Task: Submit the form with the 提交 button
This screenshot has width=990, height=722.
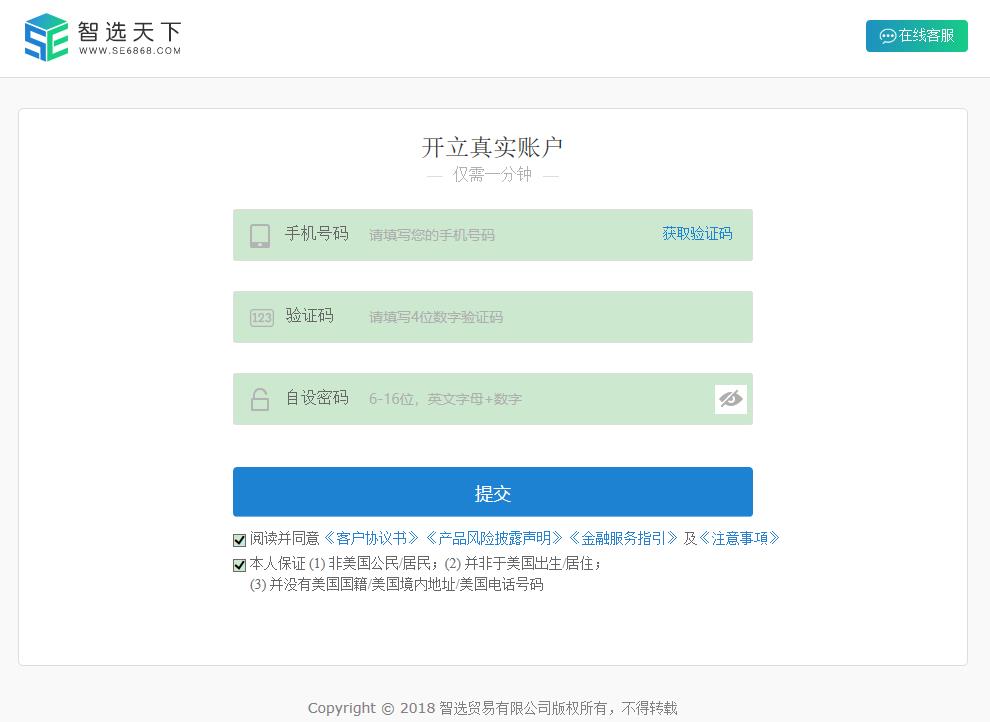Action: pos(492,492)
